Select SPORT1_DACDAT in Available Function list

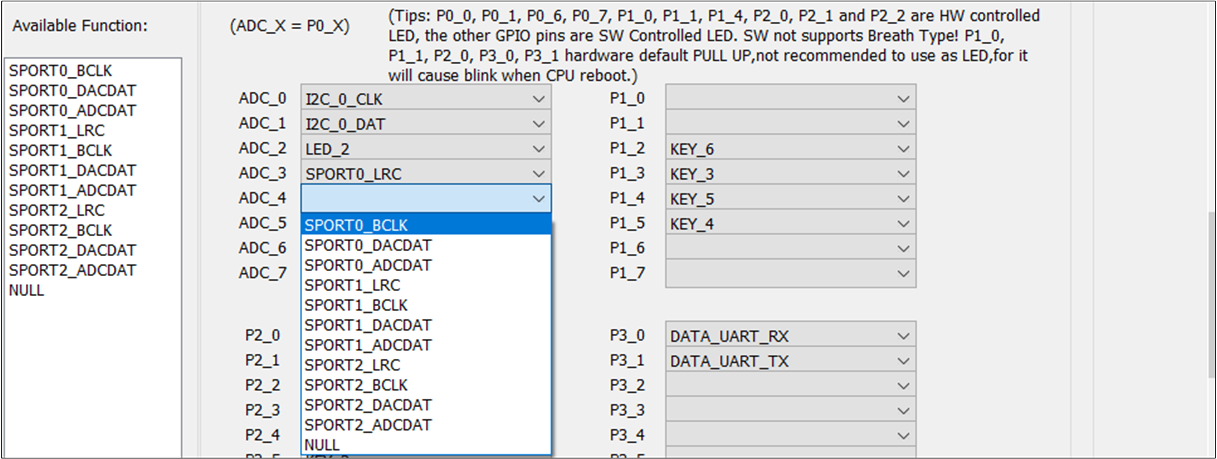coord(93,170)
